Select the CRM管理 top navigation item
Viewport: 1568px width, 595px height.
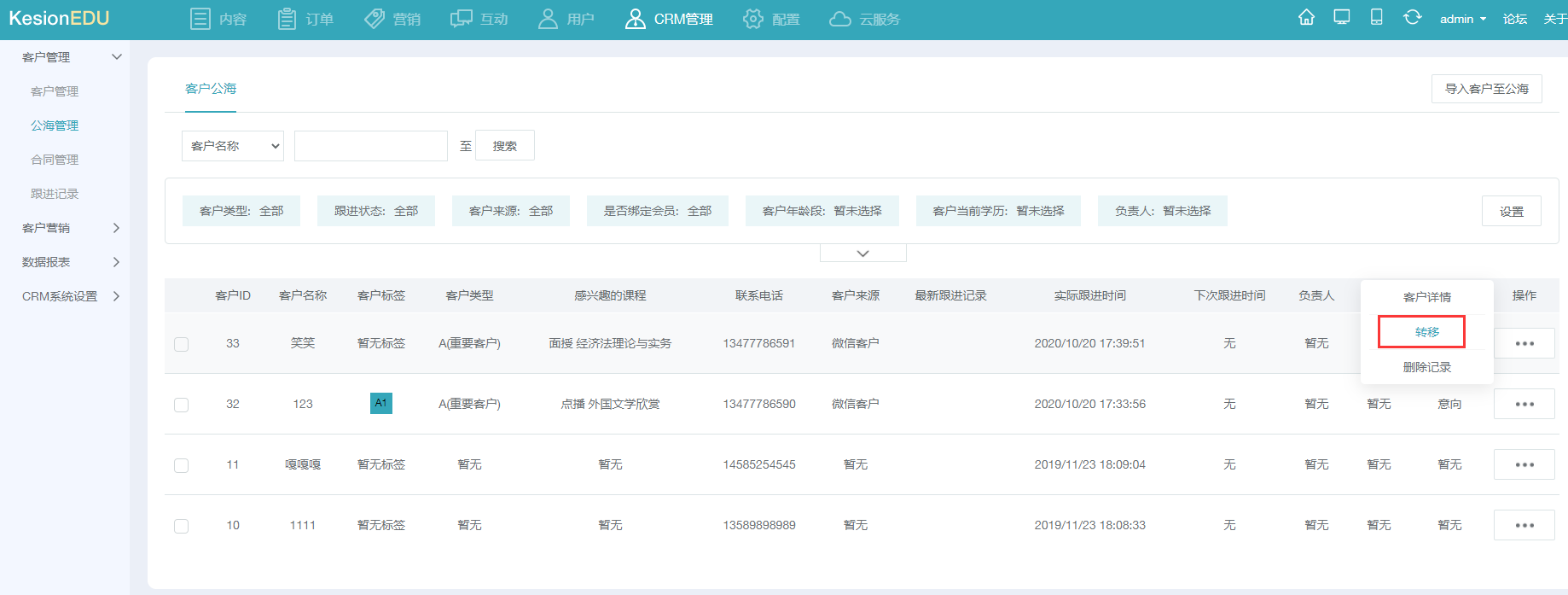669,19
